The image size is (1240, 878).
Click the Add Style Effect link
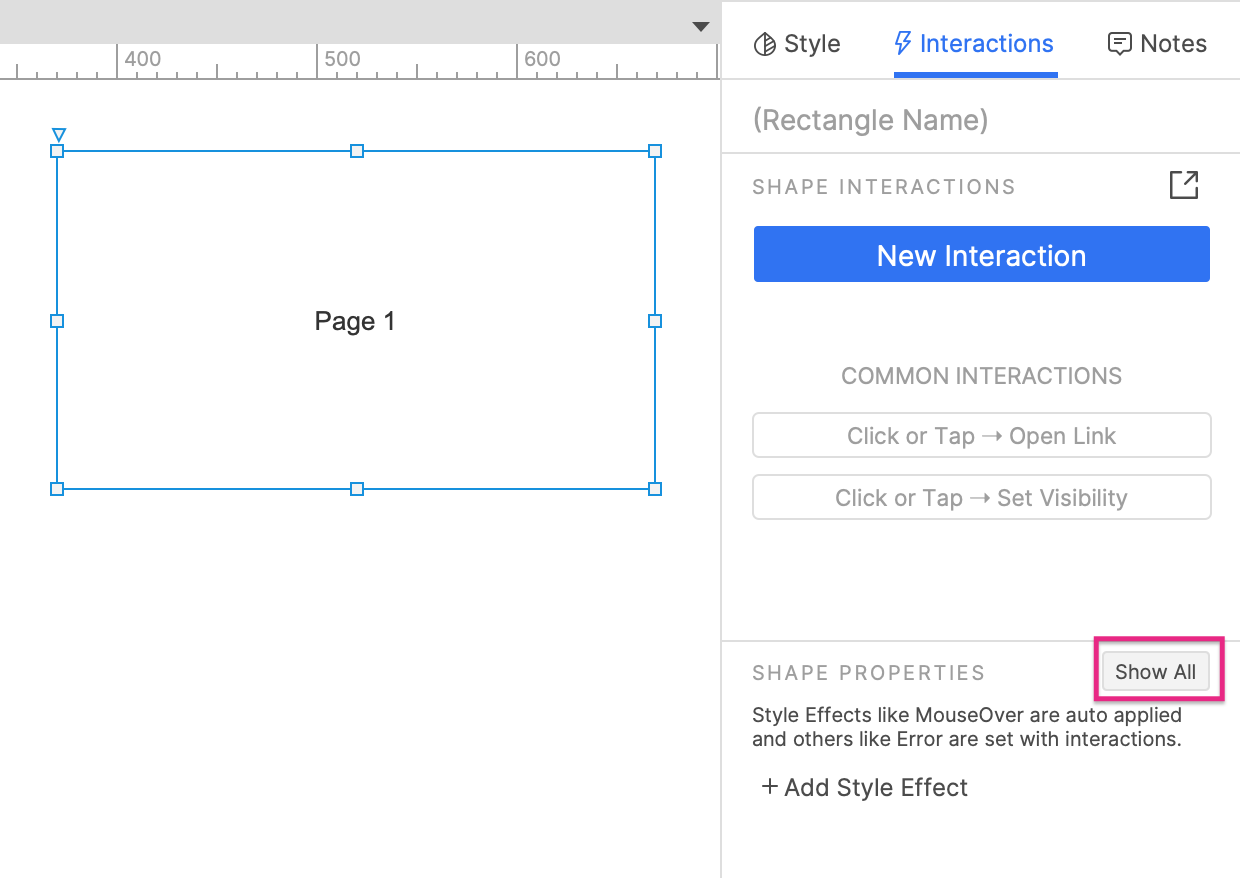point(876,787)
